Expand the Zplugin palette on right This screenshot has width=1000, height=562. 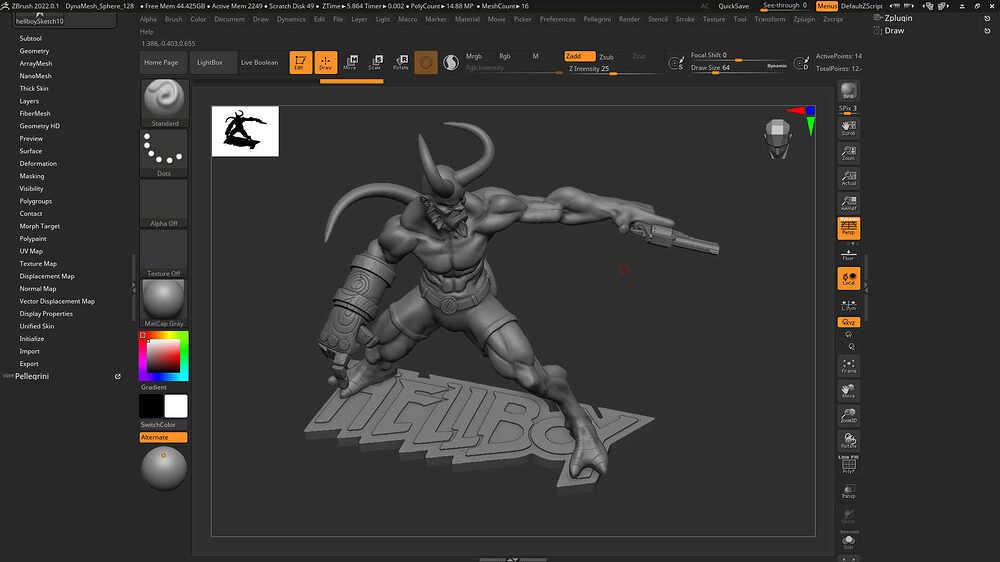tap(898, 18)
